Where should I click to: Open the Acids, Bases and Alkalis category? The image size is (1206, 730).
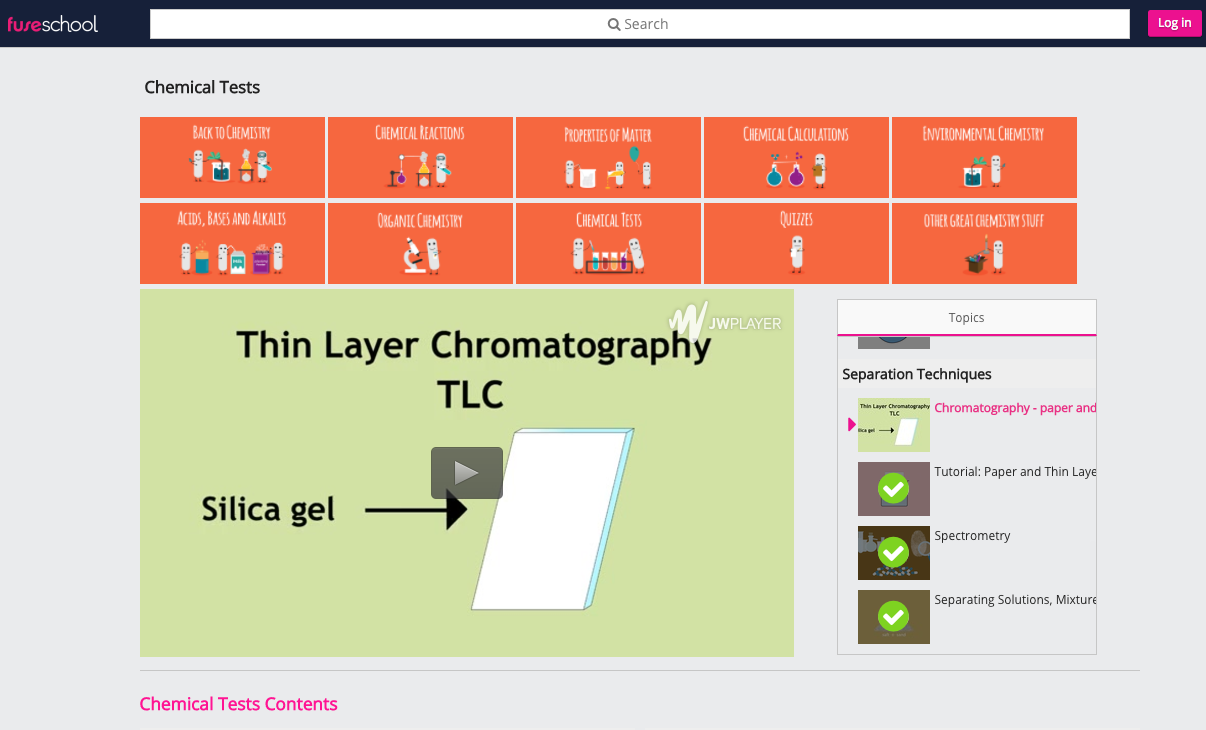(x=232, y=243)
